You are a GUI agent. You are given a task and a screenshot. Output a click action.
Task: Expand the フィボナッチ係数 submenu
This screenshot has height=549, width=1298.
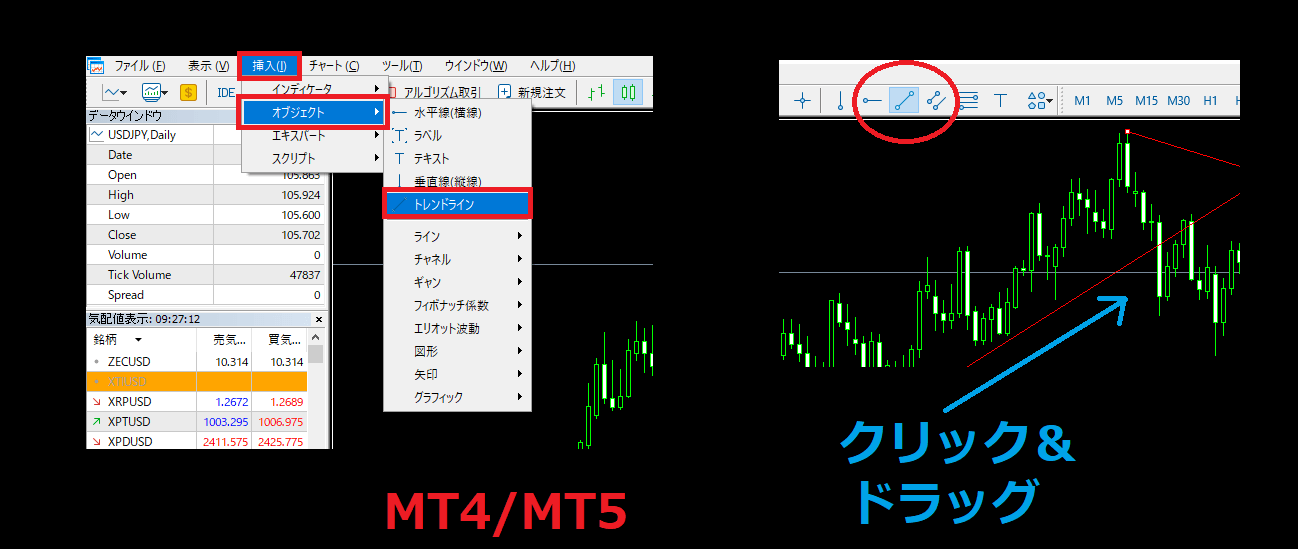pos(458,305)
